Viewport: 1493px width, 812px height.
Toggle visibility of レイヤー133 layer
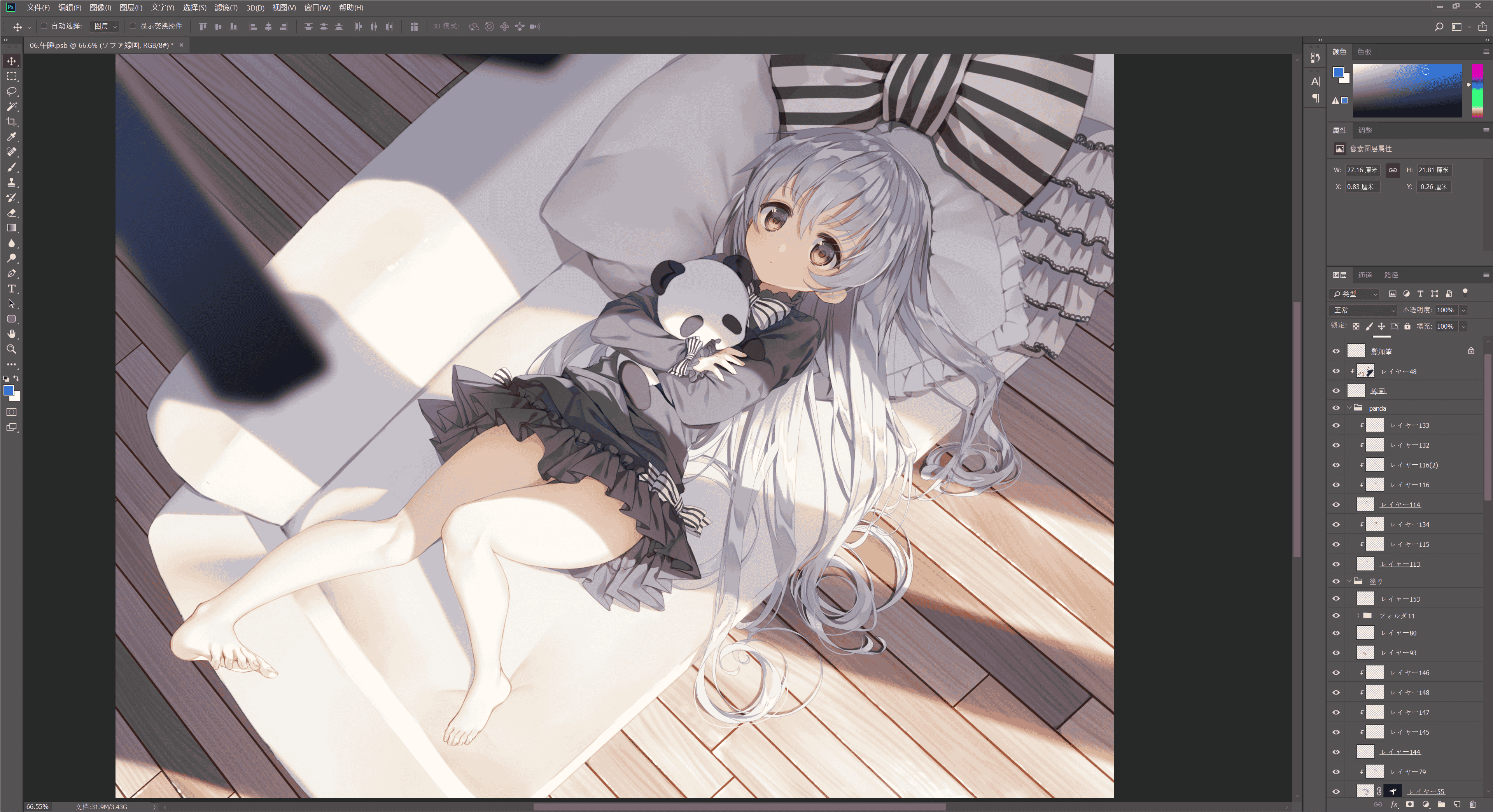point(1337,425)
